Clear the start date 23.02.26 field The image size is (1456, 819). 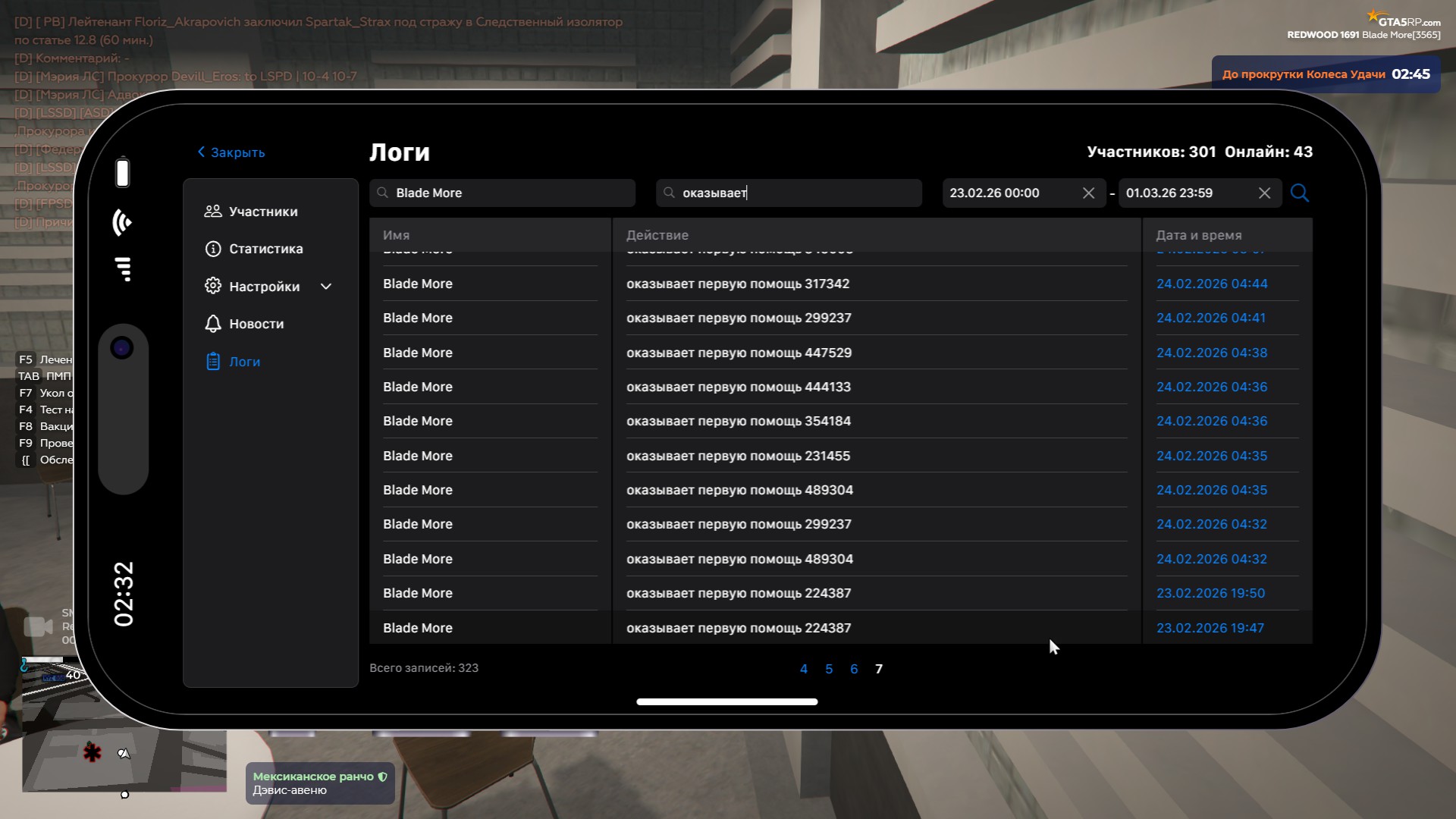point(1088,193)
